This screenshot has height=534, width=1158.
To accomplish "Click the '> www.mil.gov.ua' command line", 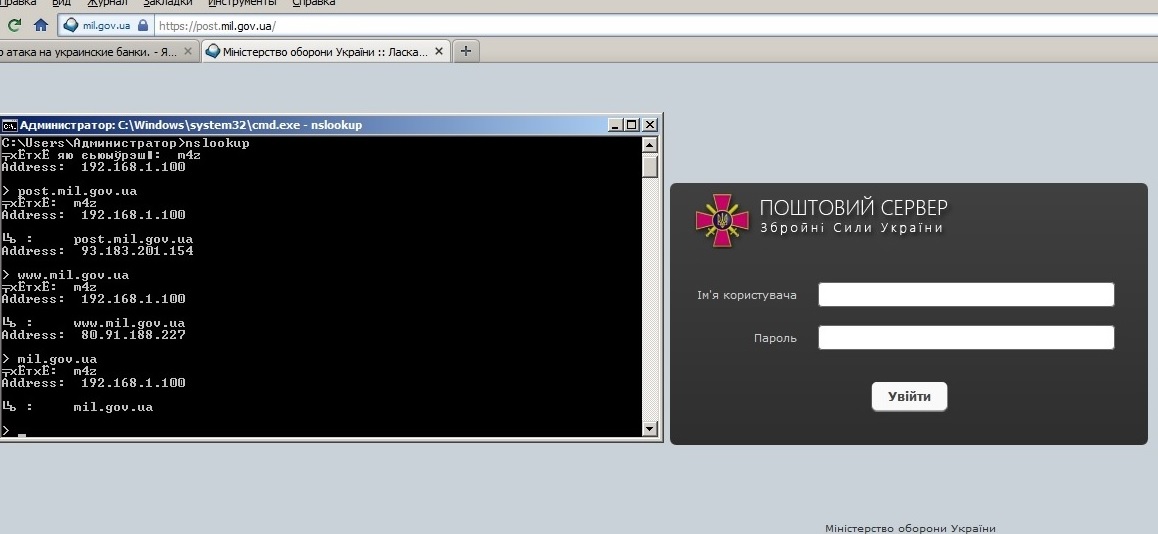I will click(x=66, y=275).
